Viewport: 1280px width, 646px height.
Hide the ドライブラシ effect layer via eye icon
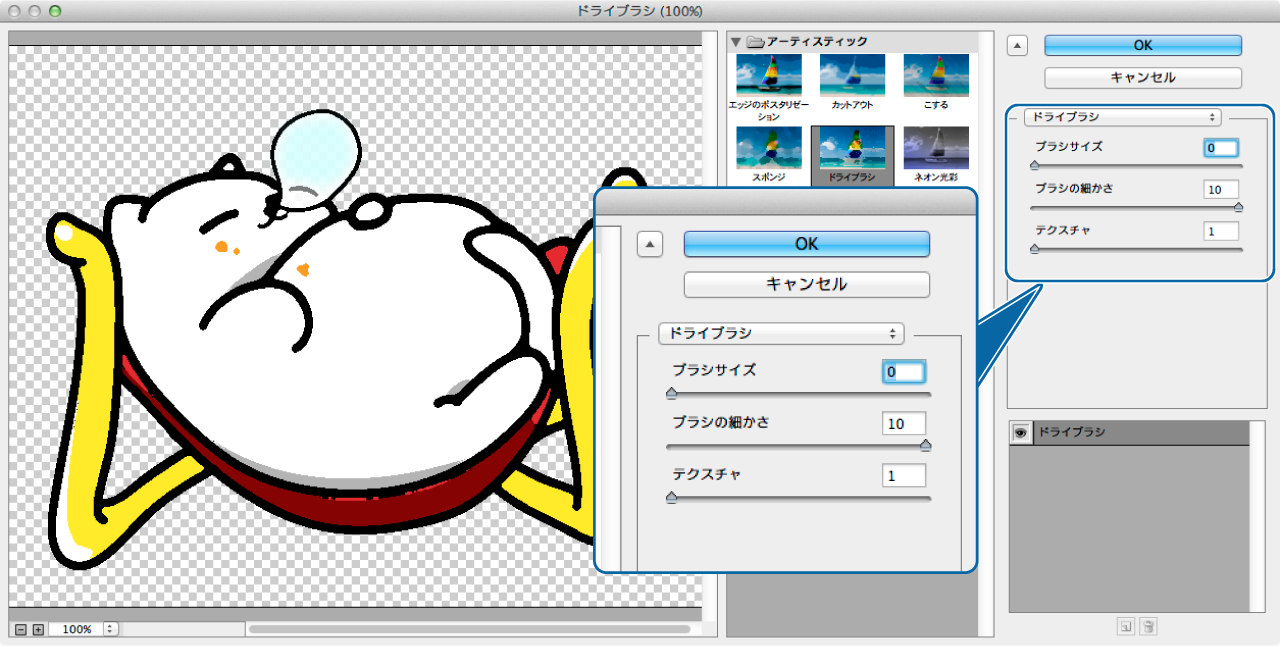(x=1021, y=433)
